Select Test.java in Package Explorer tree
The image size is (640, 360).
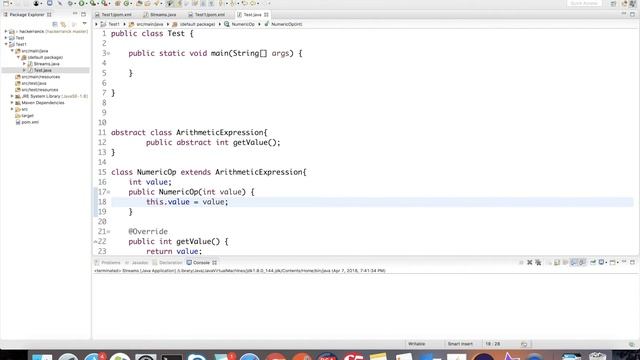tap(42, 70)
